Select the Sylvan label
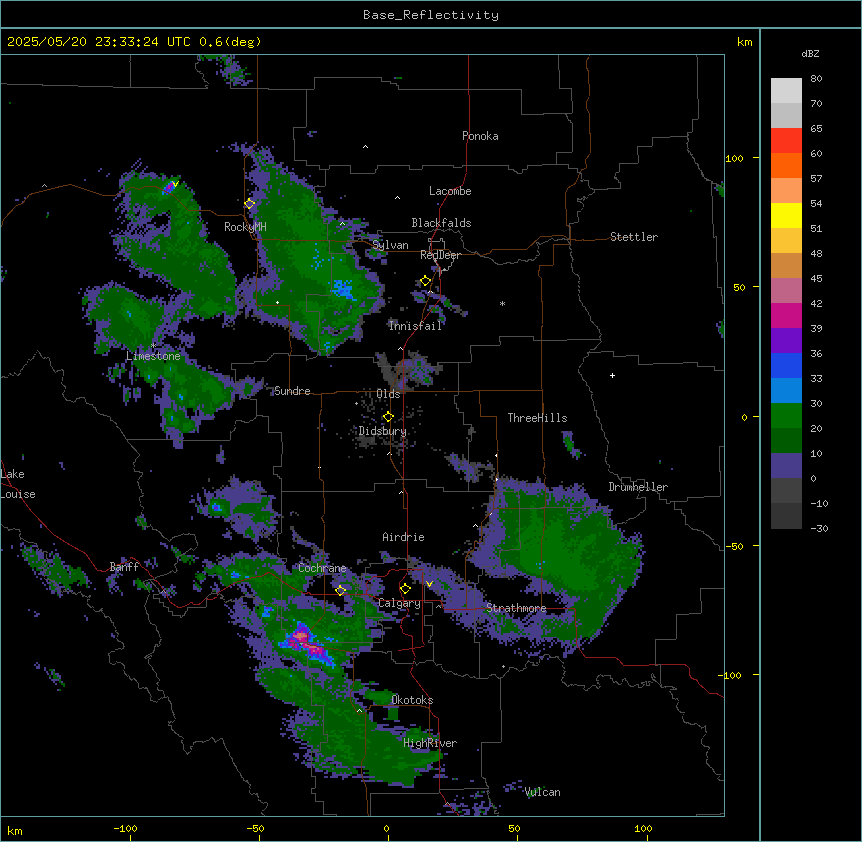The width and height of the screenshot is (862, 842). click(x=390, y=245)
